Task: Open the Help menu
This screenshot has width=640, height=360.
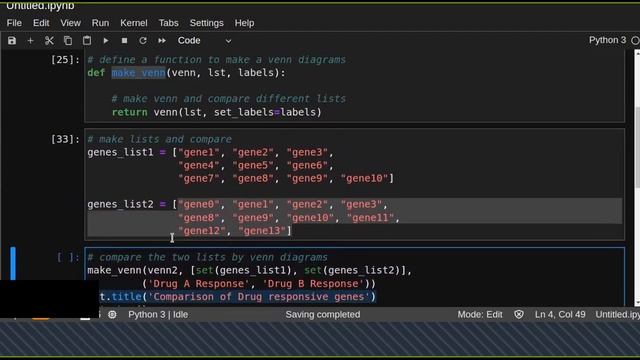Action: pyautogui.click(x=244, y=23)
